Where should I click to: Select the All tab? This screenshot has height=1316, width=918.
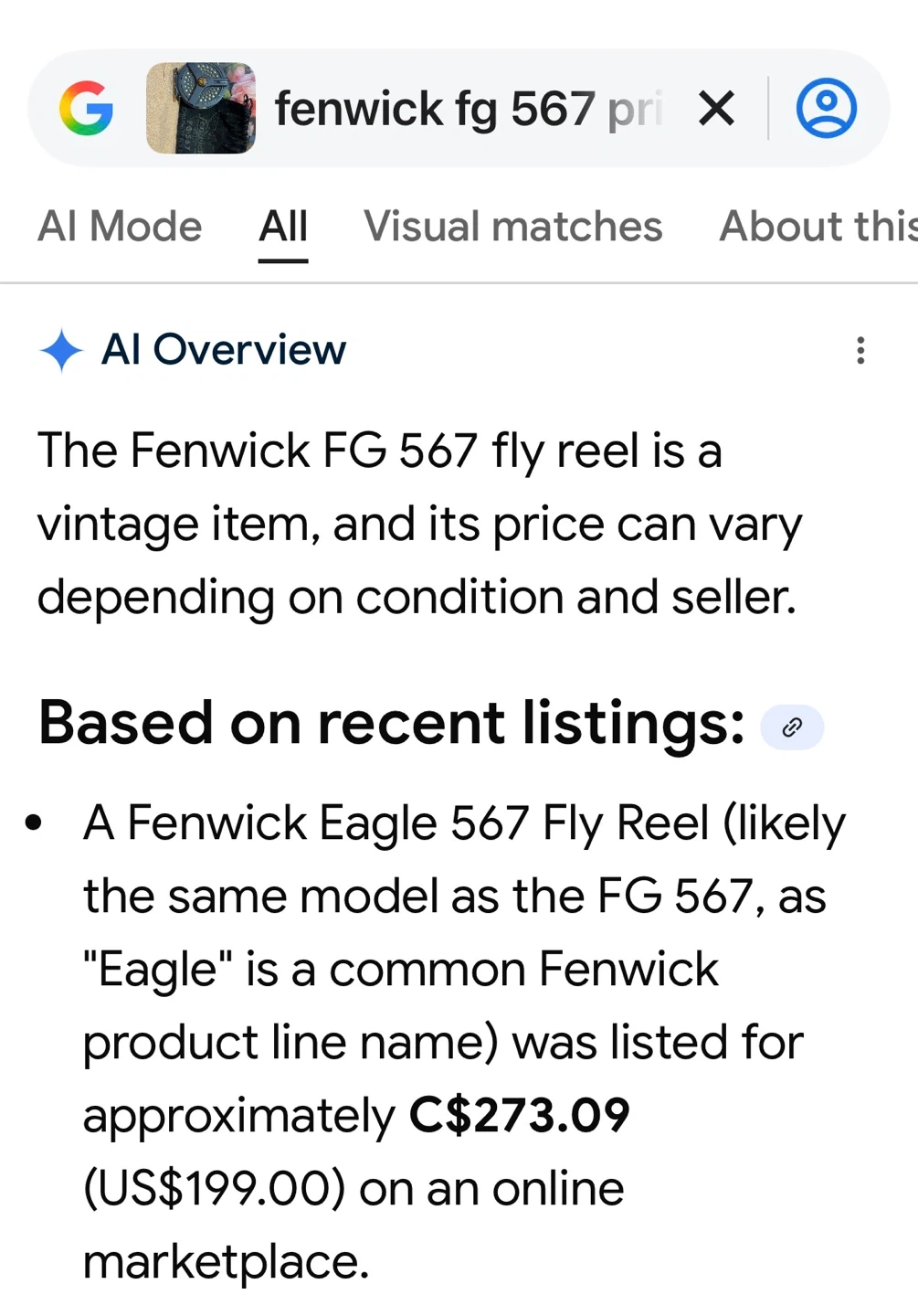(x=283, y=227)
